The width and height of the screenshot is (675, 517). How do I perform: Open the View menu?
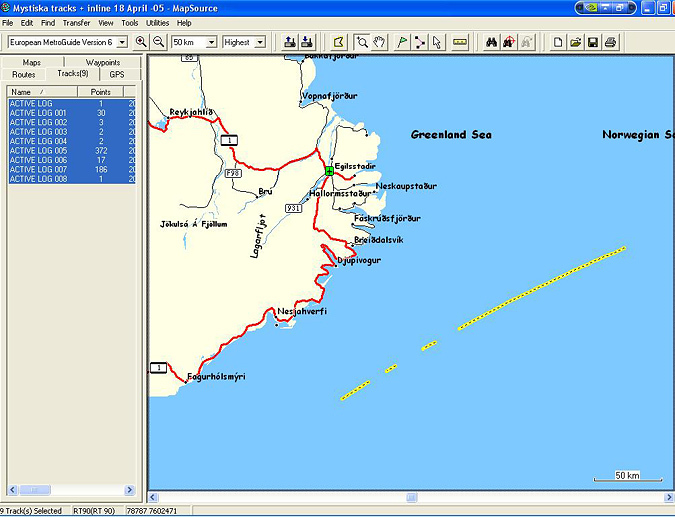pos(105,23)
